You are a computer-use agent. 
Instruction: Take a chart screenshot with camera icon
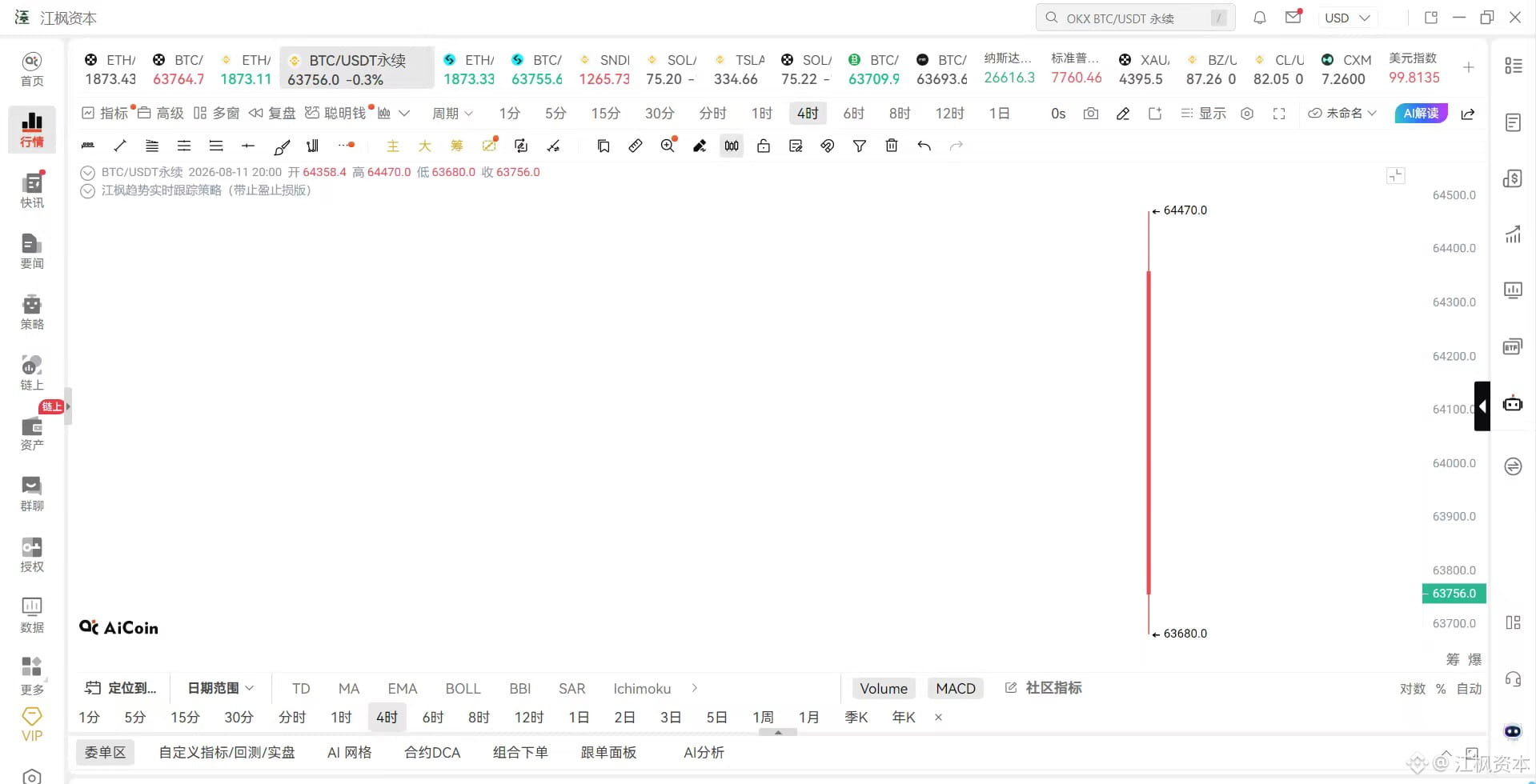click(x=1091, y=114)
